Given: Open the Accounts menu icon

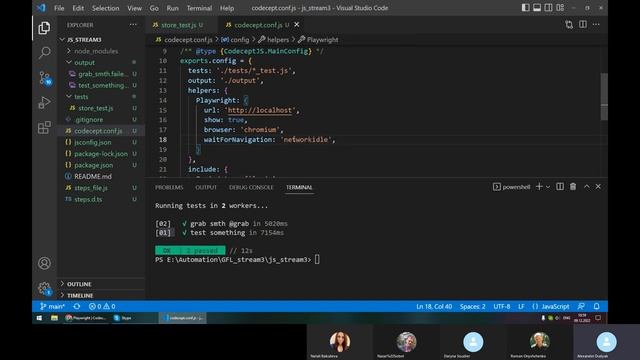Looking at the screenshot, I should point(44,263).
